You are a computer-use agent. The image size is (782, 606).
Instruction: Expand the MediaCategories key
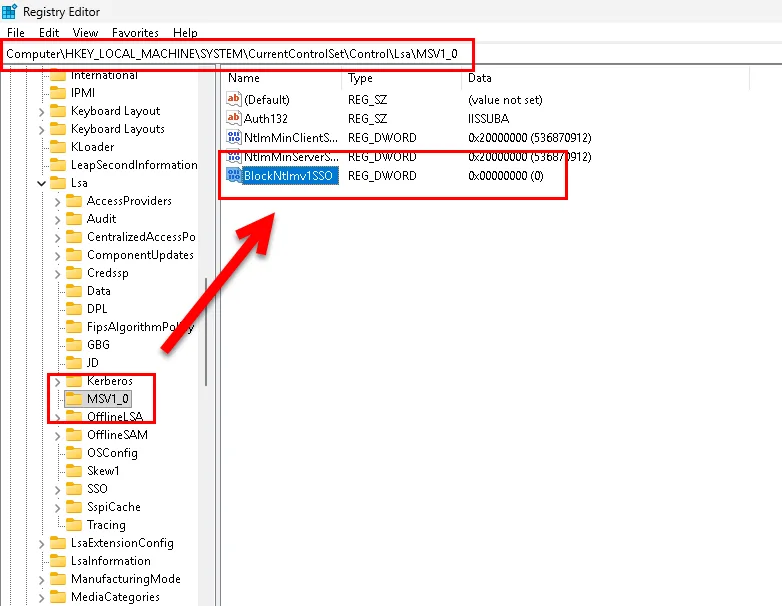tap(42, 598)
